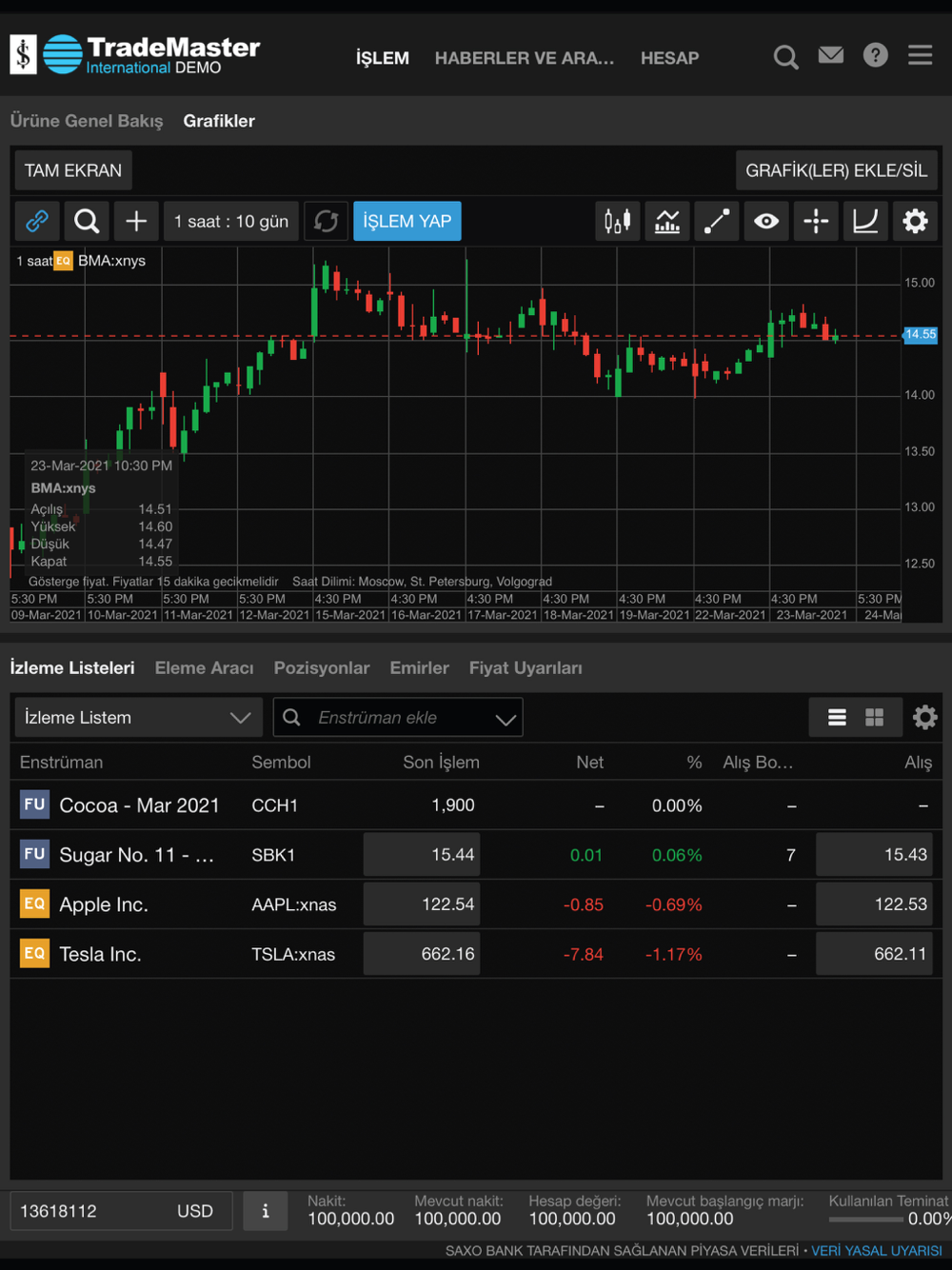
Task: Click the chart instrument search magnifier
Action: click(x=87, y=221)
